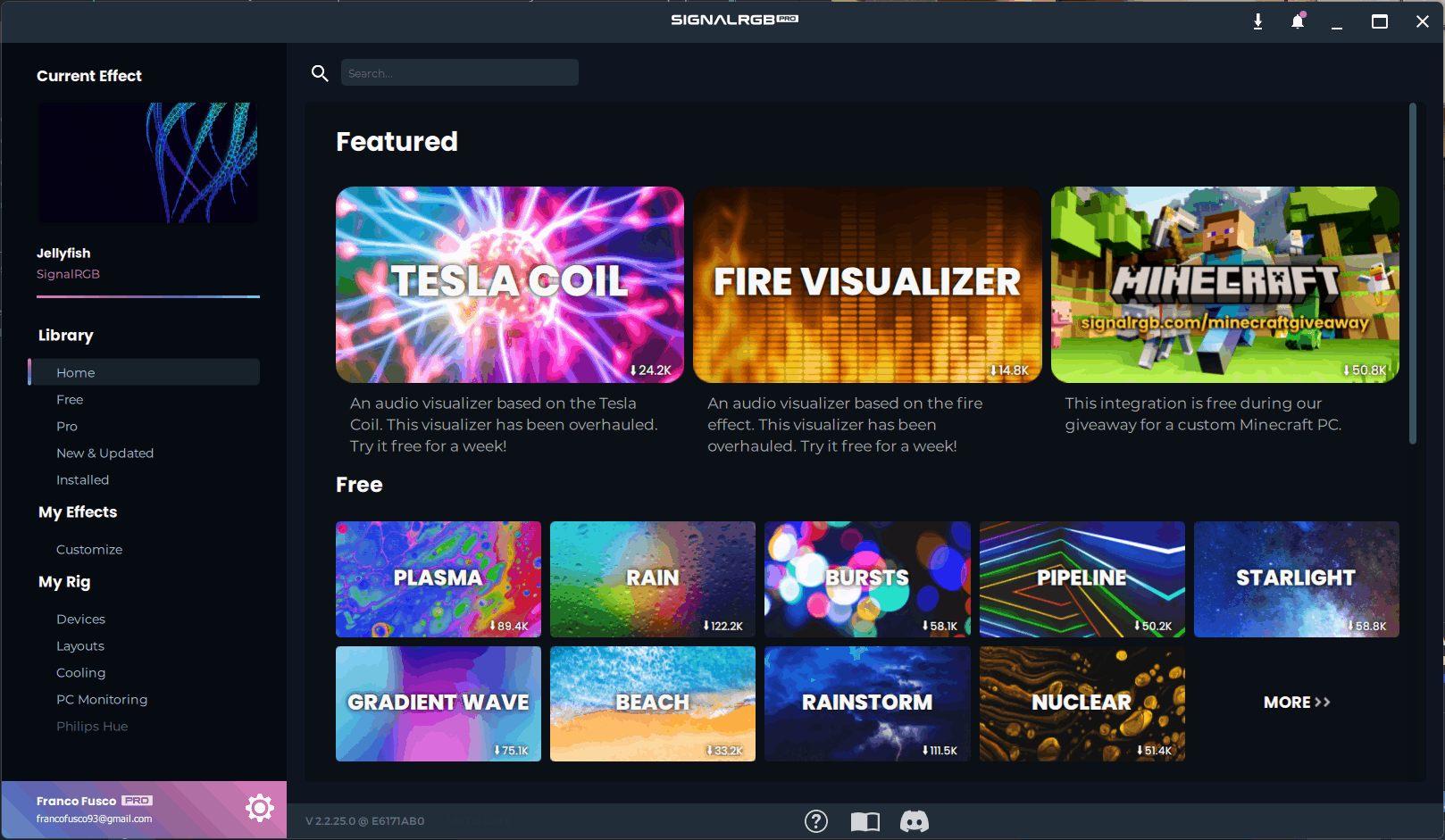The image size is (1445, 840).
Task: Click the francofusco93@gmail.com email
Action: click(x=94, y=819)
